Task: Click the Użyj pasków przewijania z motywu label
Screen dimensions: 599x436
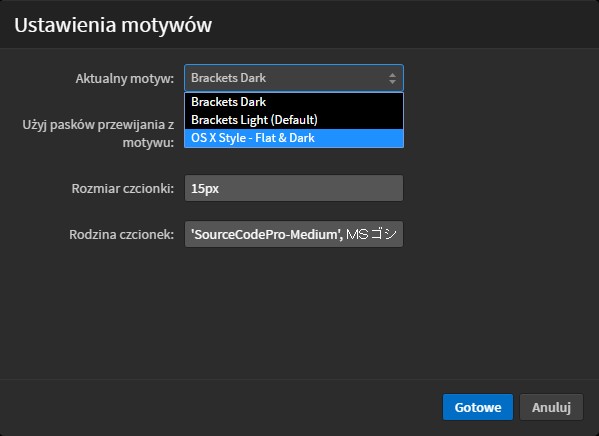Action: point(98,133)
